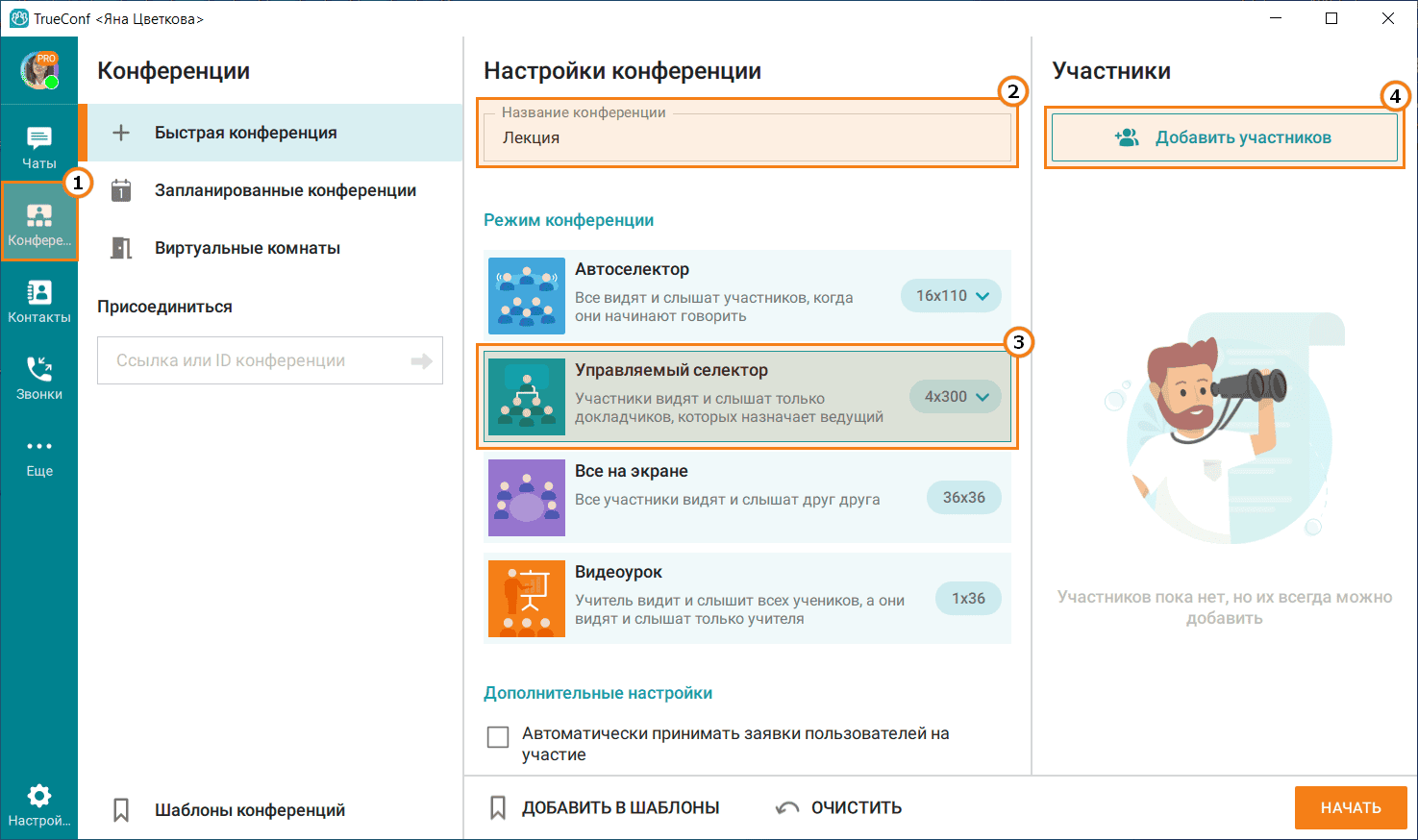Screen dimensions: 1418x840
Task: Click the bookmark icon for Добавить в шаблоны
Action: coord(498,807)
